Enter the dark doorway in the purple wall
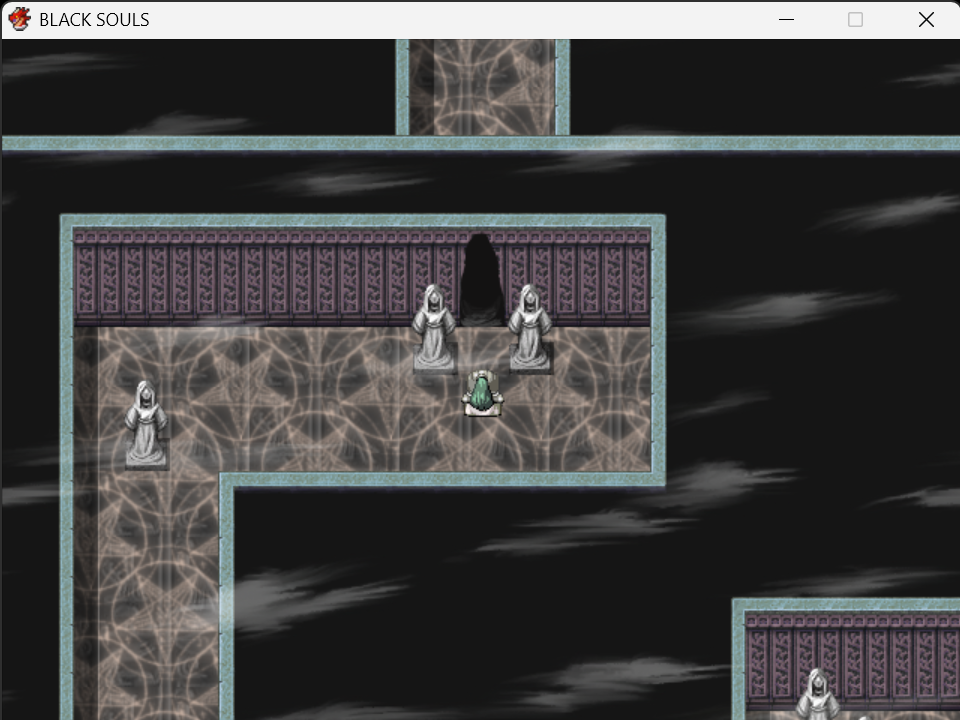This screenshot has width=960, height=720. [x=482, y=279]
